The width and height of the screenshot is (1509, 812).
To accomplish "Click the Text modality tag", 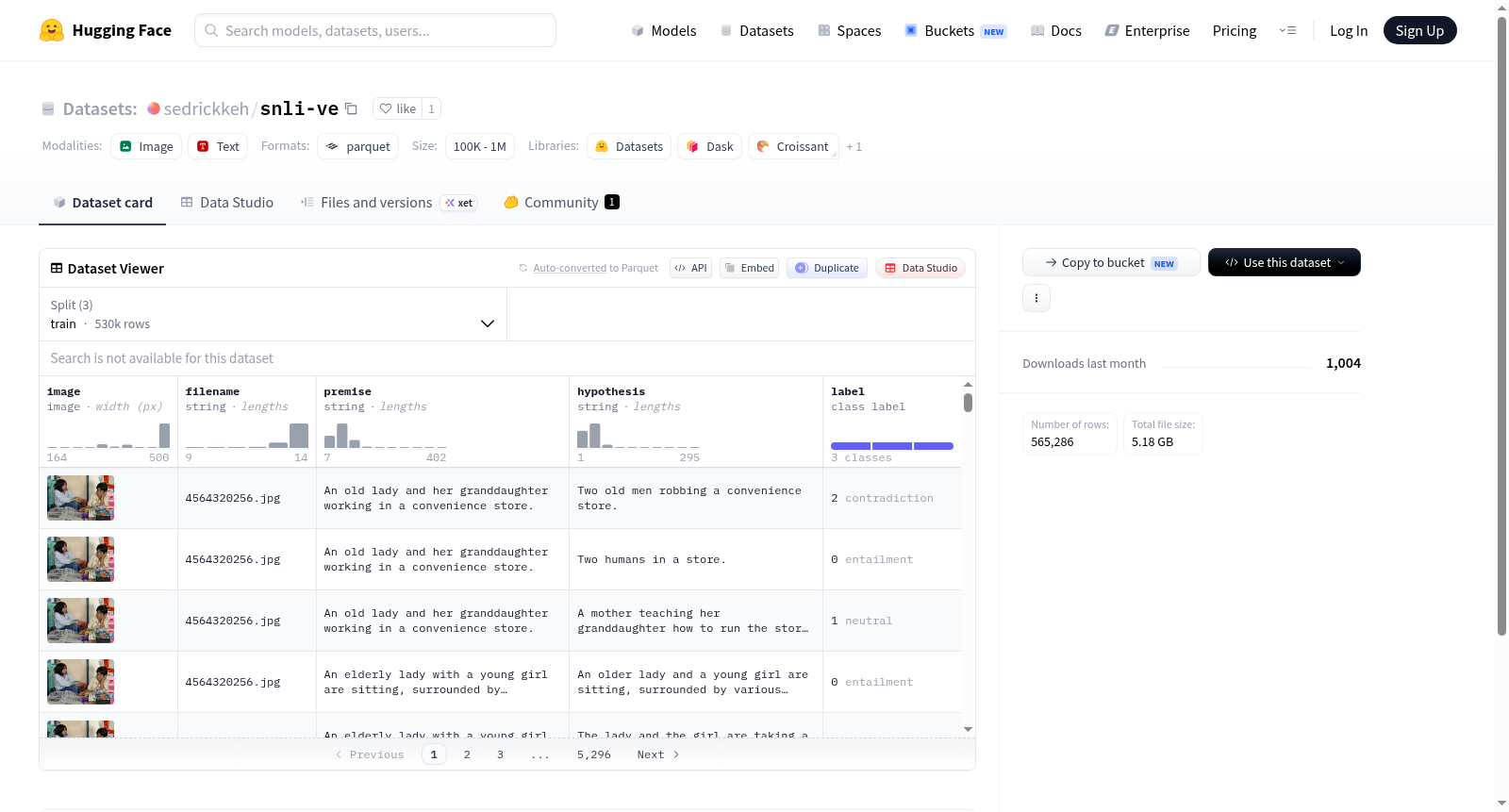I will [x=218, y=146].
